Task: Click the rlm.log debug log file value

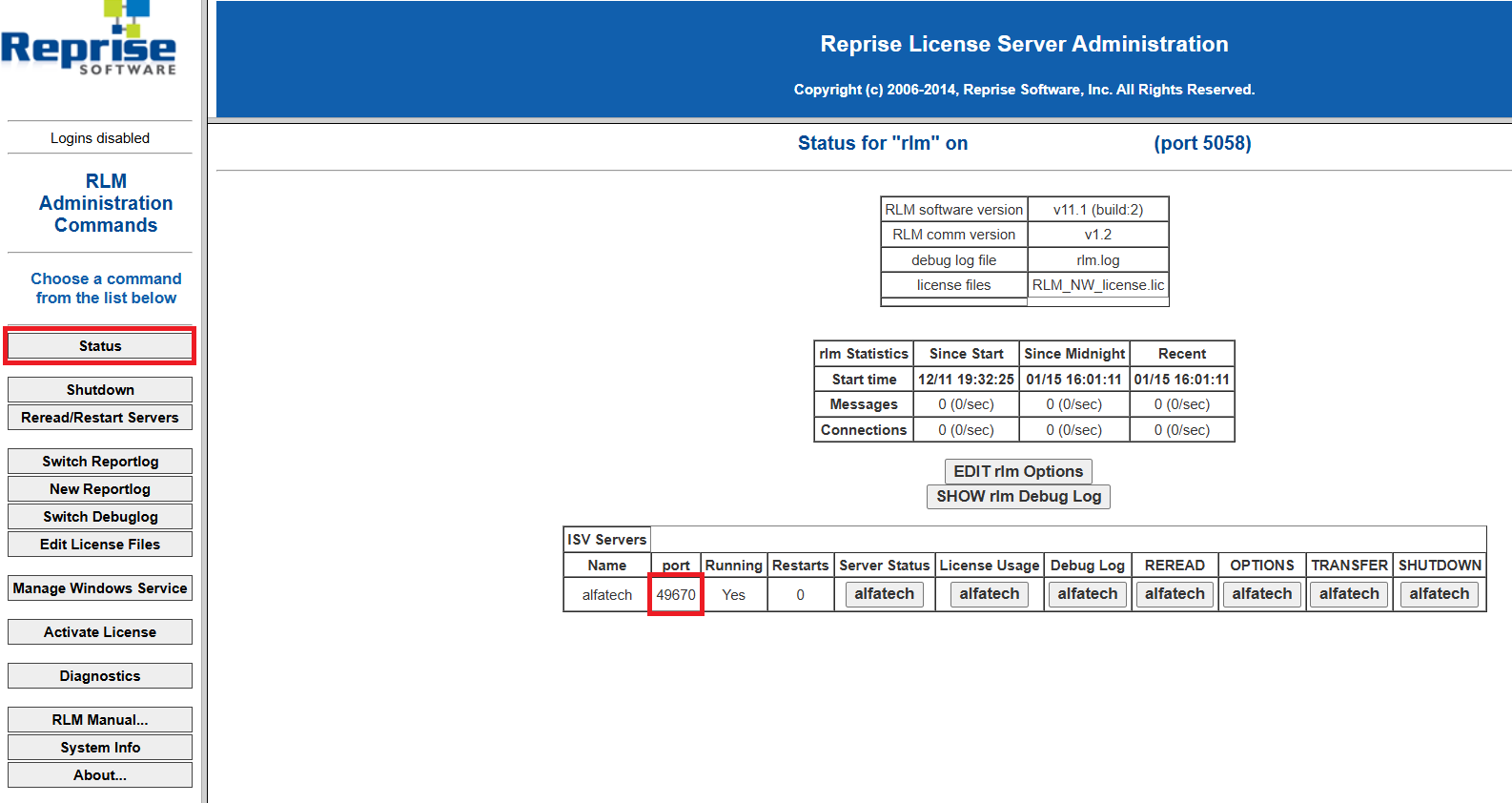Action: click(x=1097, y=260)
